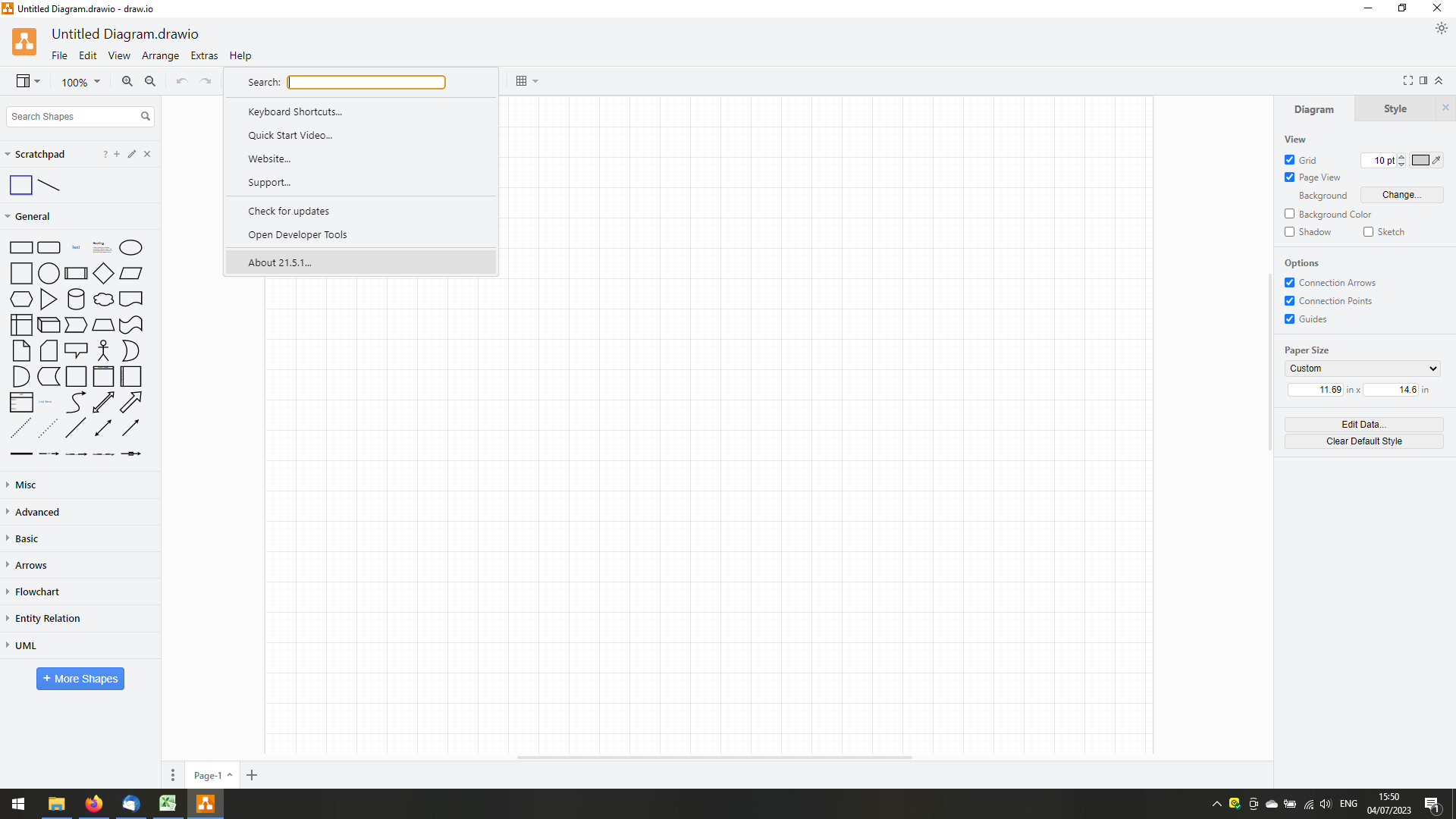Screen dimensions: 1456x819
Task: Select the Zoom In tool
Action: 127,81
